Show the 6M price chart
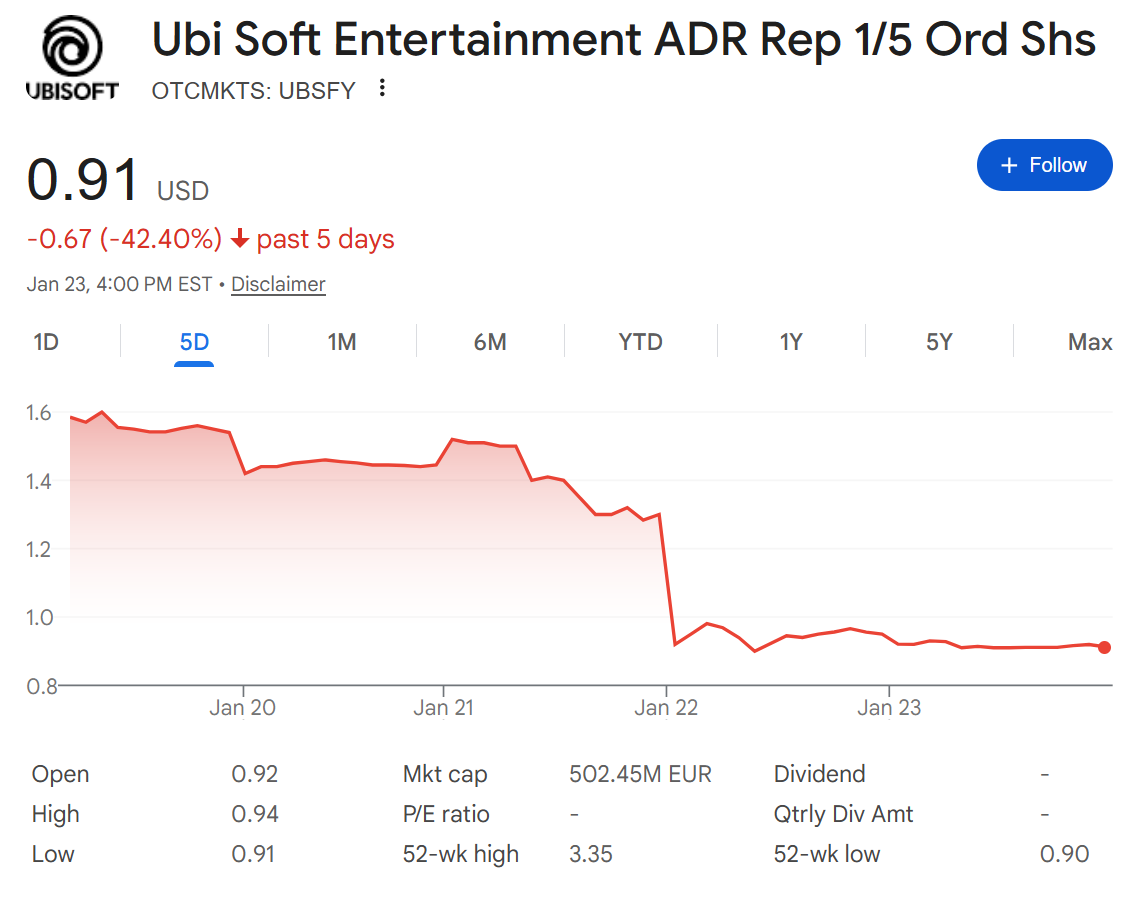Screen dimensions: 1141x912 coord(490,342)
